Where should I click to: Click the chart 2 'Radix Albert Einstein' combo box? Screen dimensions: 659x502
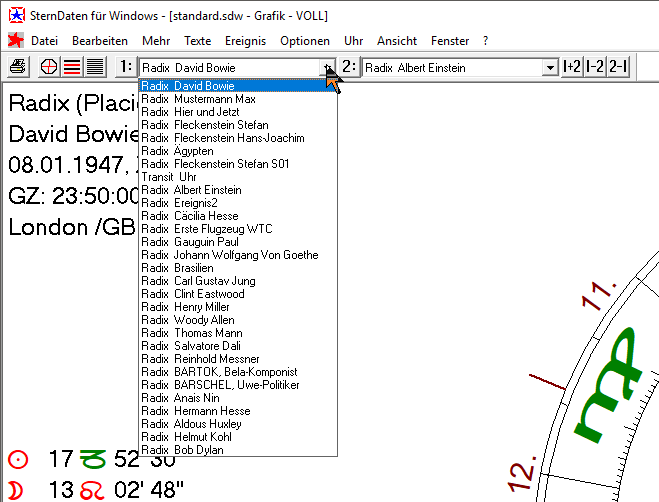460,67
